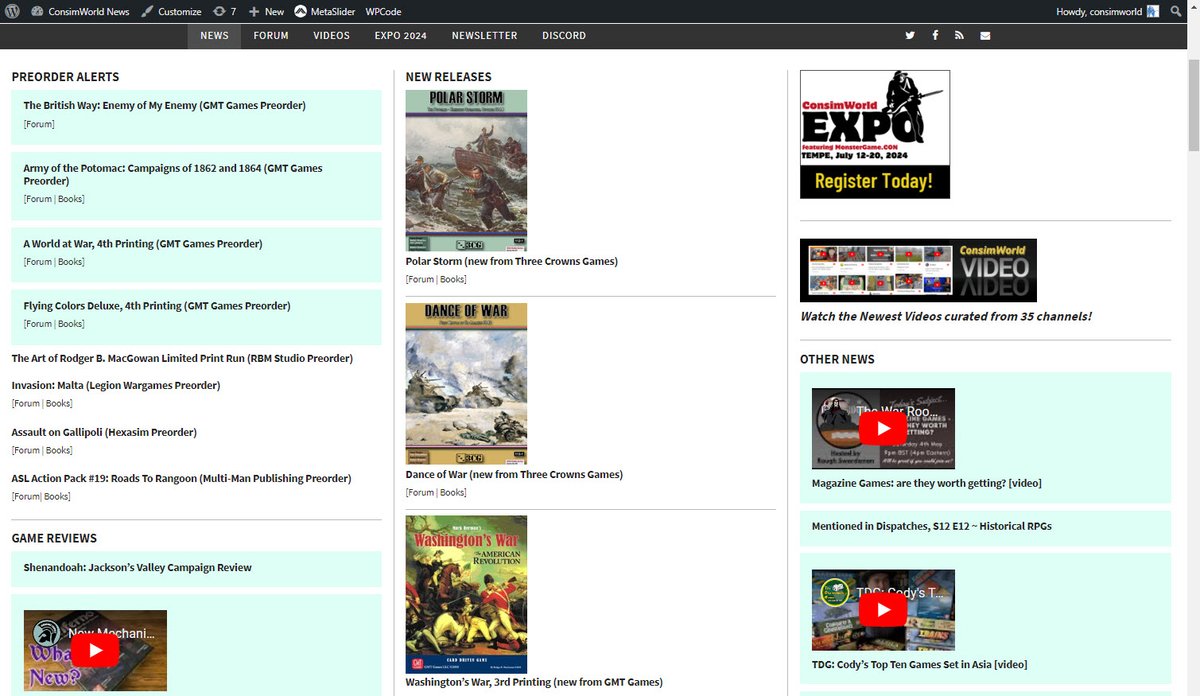Open the DISCORD navigation tab

[x=564, y=35]
